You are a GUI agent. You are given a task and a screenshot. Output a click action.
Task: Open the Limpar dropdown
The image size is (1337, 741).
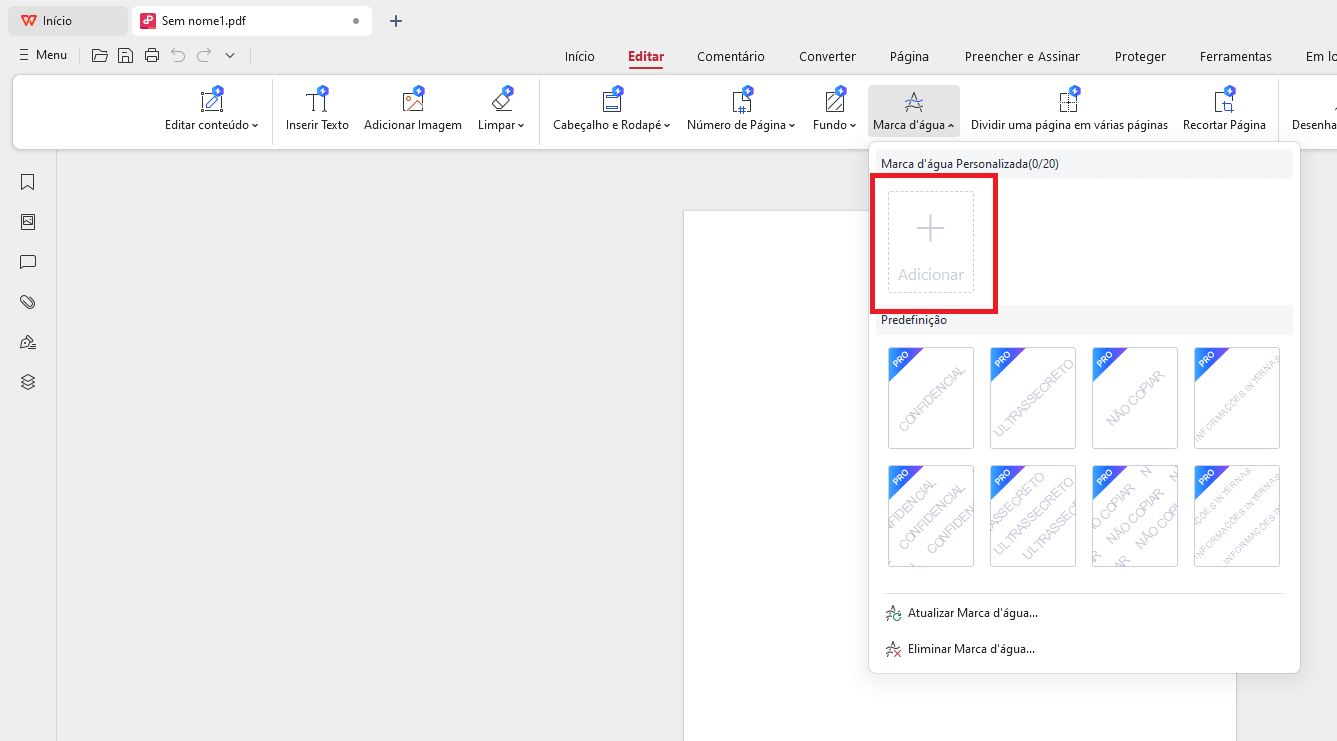pos(501,110)
